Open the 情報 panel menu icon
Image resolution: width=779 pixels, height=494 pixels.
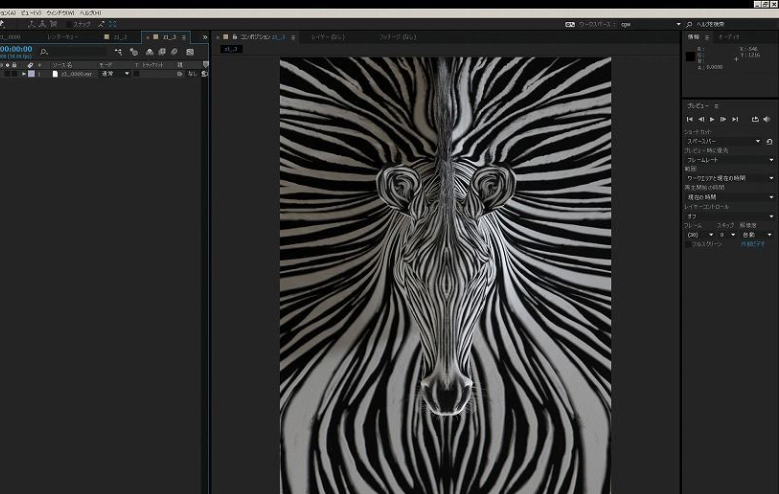click(x=706, y=37)
